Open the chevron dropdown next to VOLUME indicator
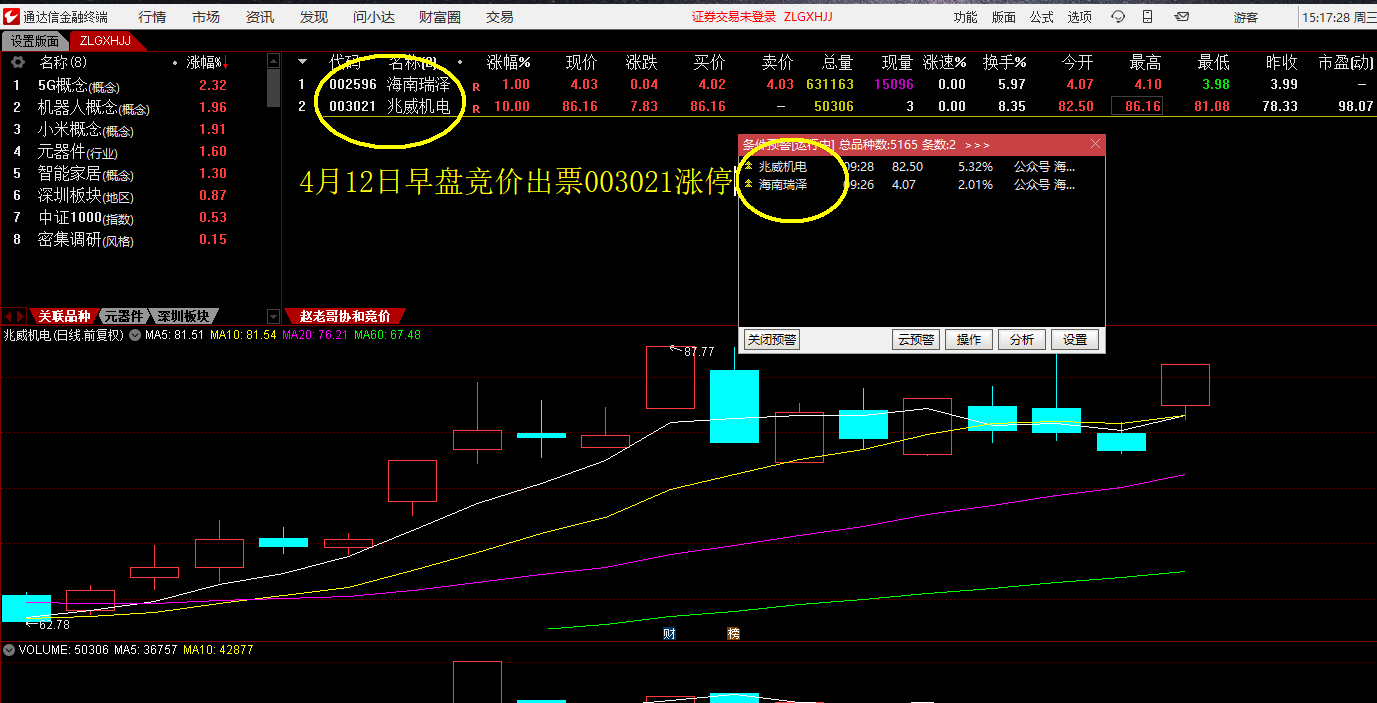The height and width of the screenshot is (703, 1377). point(9,650)
